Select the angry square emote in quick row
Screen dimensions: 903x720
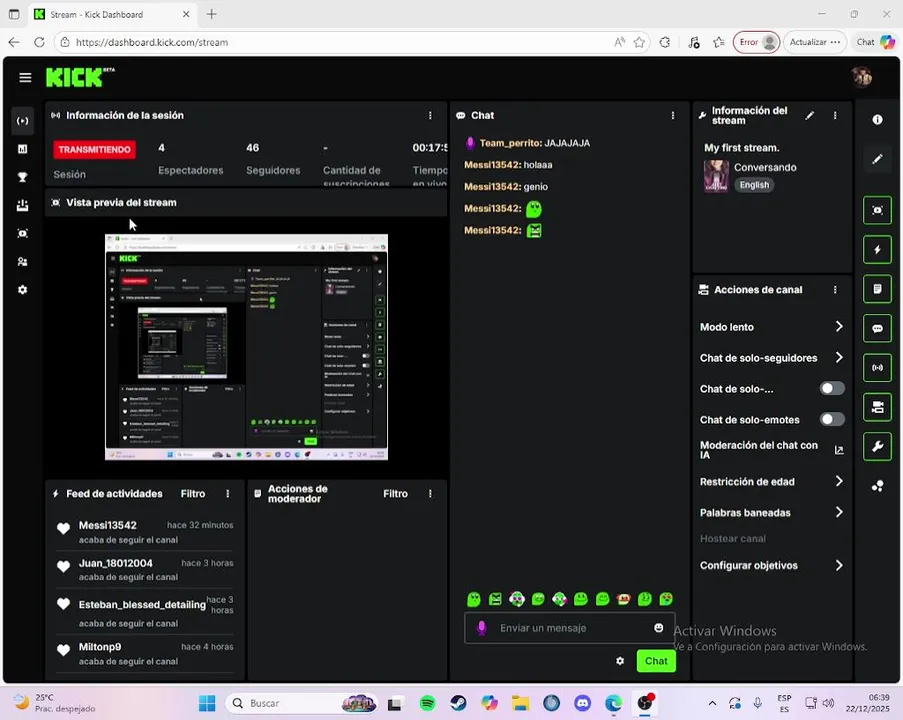click(495, 599)
